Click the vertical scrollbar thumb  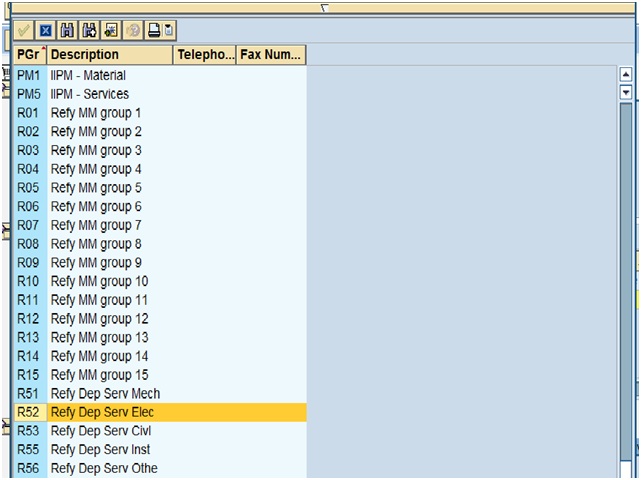[626, 282]
